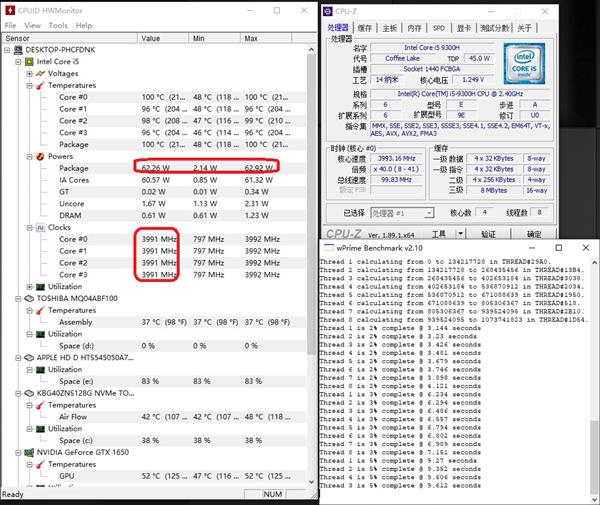600x505 pixels.
Task: Click the wPrime Benchmark title bar icon
Action: pyautogui.click(x=328, y=248)
